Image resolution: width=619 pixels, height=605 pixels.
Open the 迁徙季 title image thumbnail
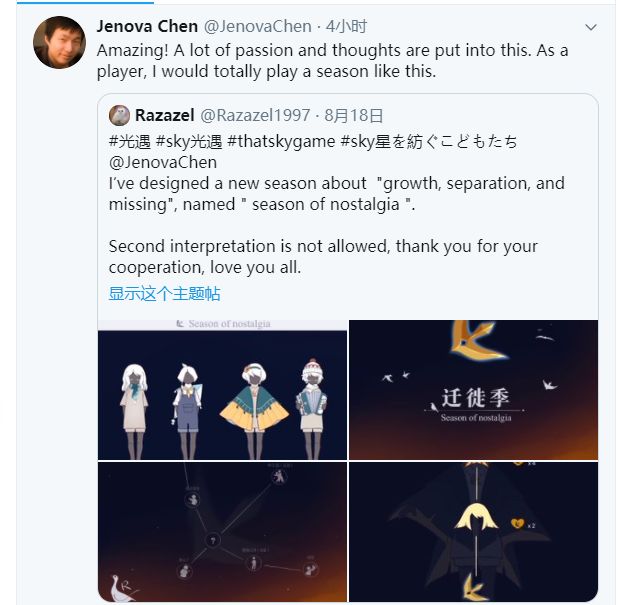click(x=473, y=390)
